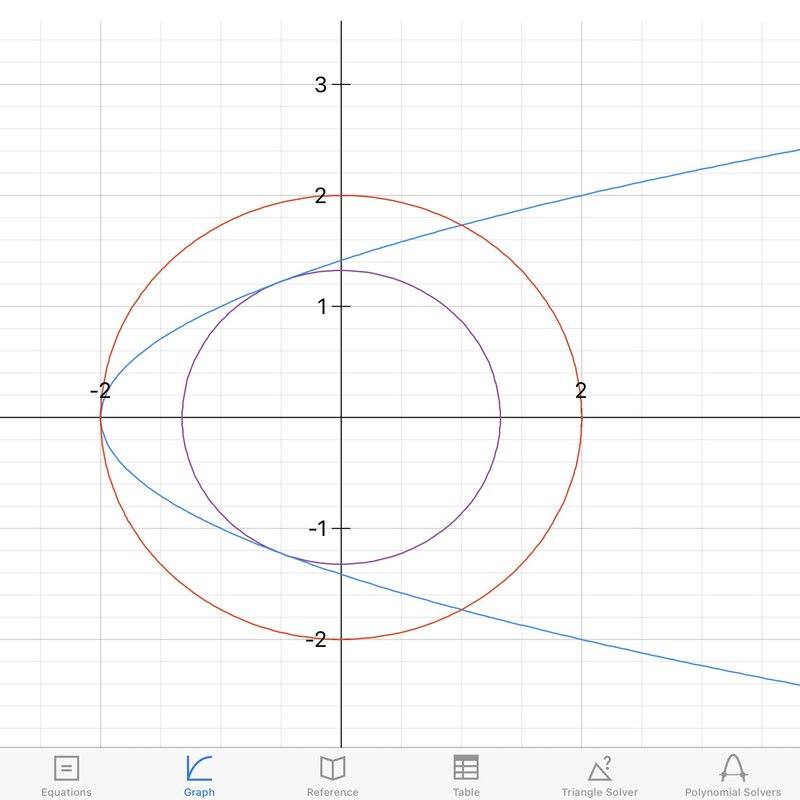Screen dimensions: 800x800
Task: Select the Graph tab icon
Action: coord(199,768)
